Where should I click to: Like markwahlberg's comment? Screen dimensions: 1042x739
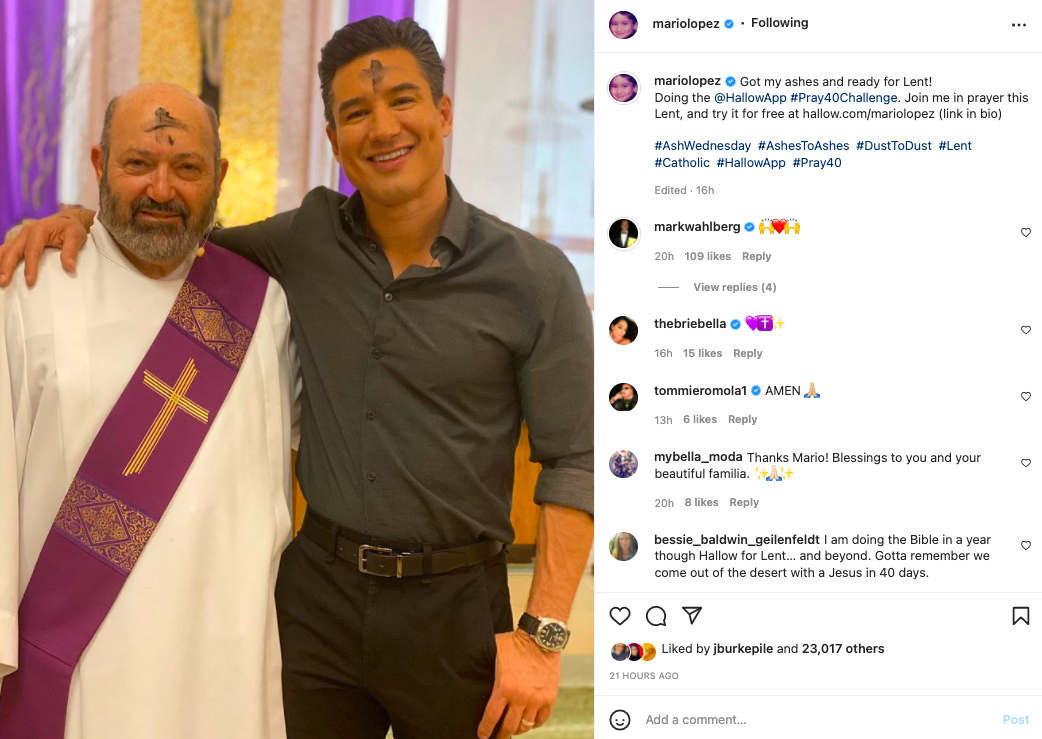click(1025, 233)
